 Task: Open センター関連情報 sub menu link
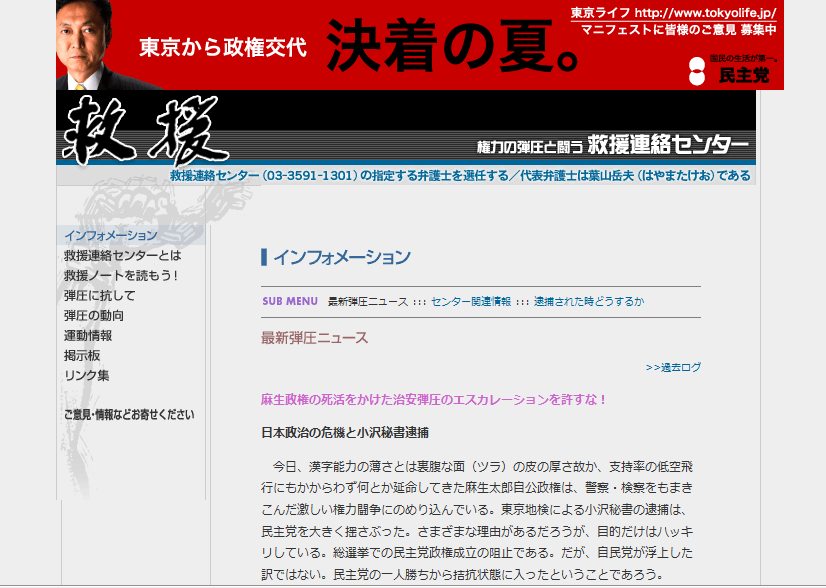click(471, 301)
